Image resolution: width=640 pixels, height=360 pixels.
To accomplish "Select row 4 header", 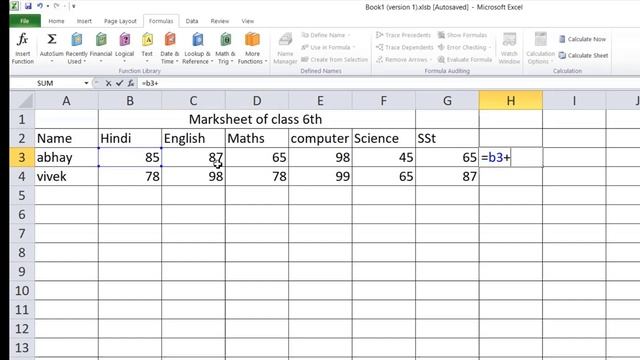I will 22,176.
